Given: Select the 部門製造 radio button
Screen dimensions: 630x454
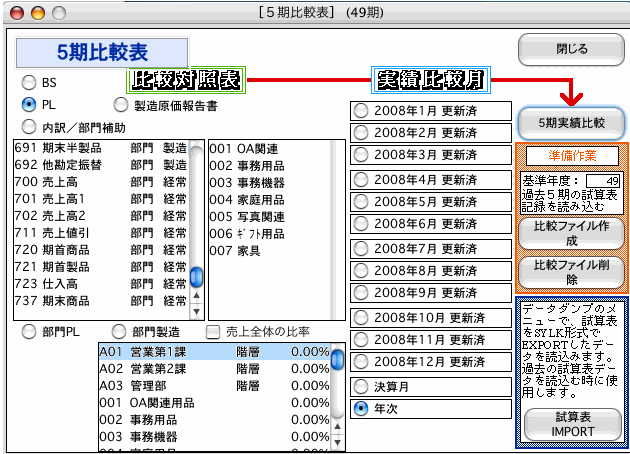Looking at the screenshot, I should pos(120,332).
